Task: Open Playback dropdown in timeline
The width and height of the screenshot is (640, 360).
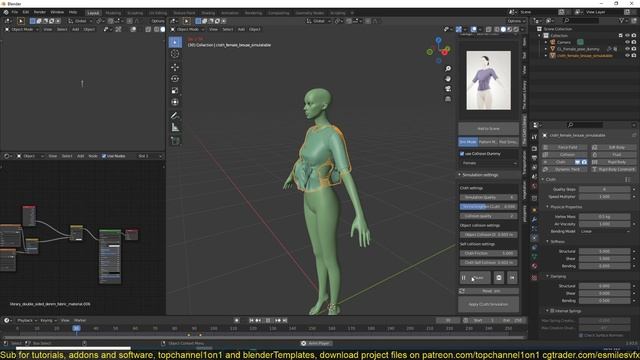Action: pyautogui.click(x=27, y=320)
